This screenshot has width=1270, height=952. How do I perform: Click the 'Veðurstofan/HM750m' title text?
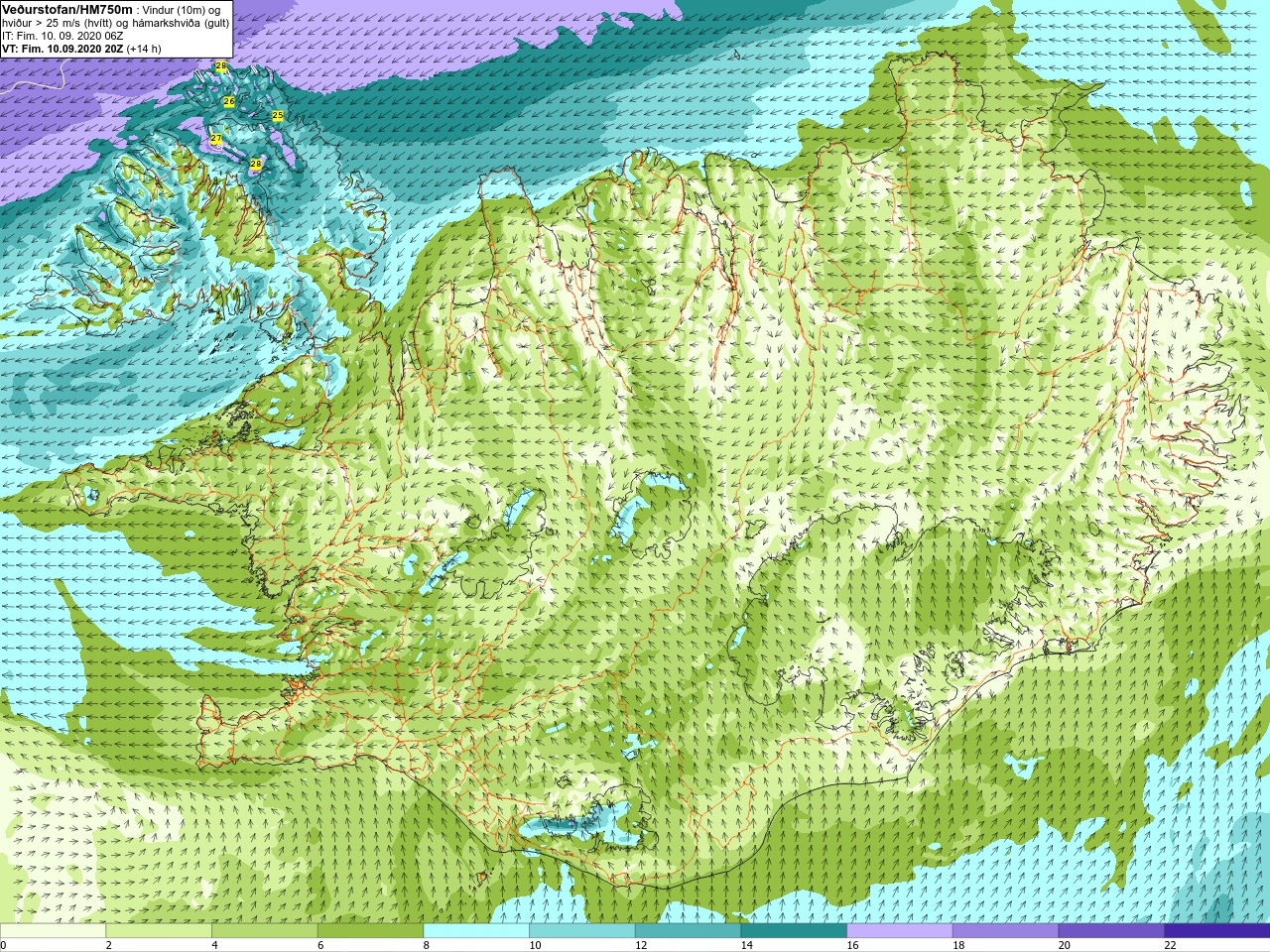point(67,10)
